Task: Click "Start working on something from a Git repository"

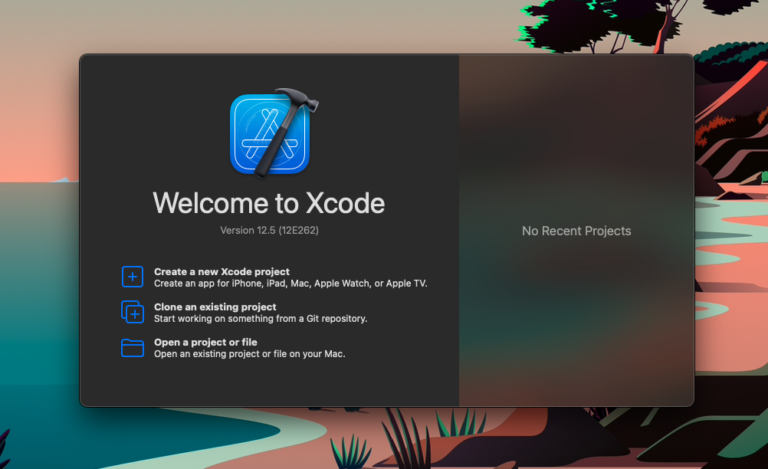Action: tap(261, 319)
